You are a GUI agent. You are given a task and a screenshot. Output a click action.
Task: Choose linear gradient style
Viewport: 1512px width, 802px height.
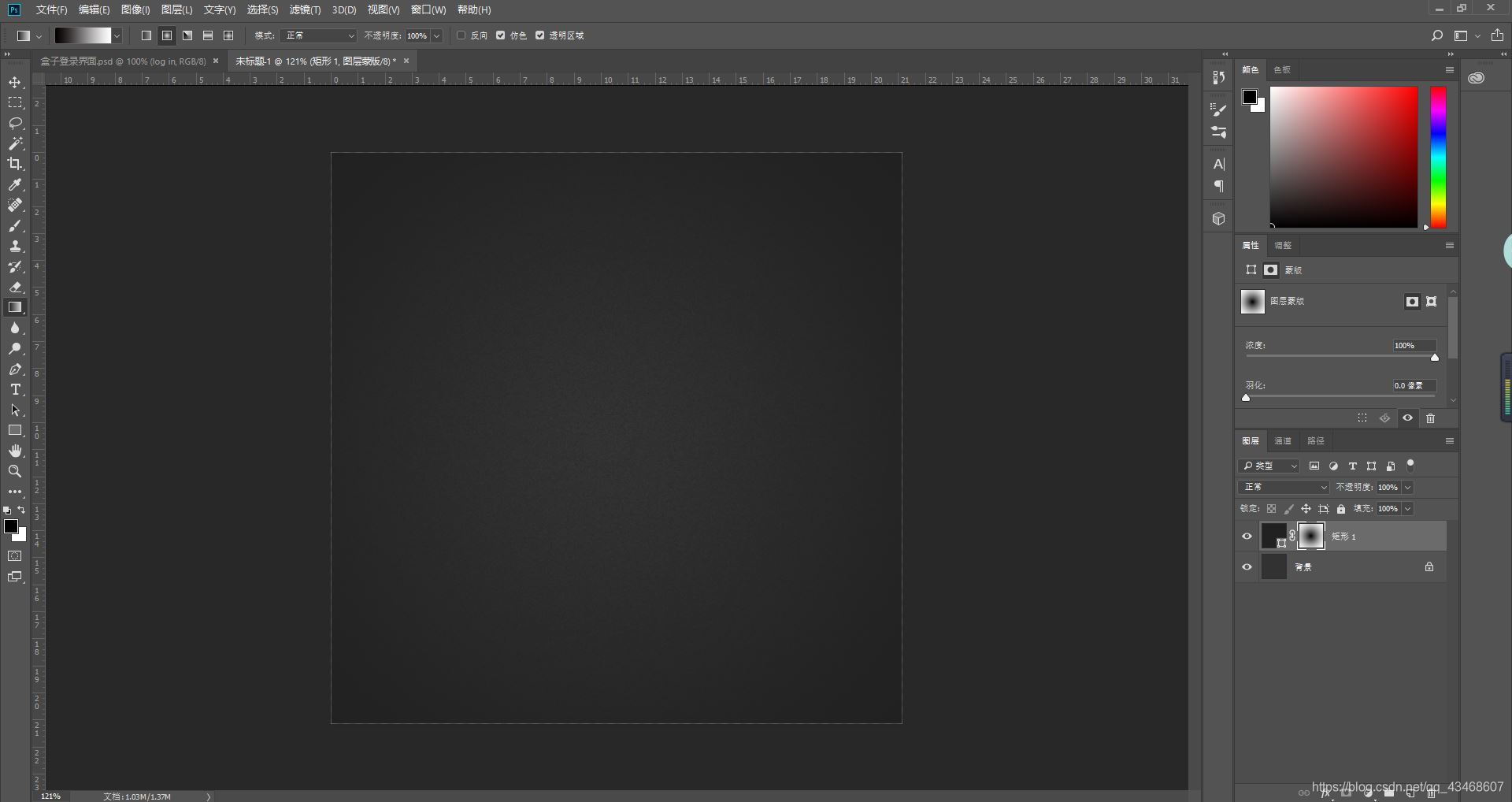(146, 35)
